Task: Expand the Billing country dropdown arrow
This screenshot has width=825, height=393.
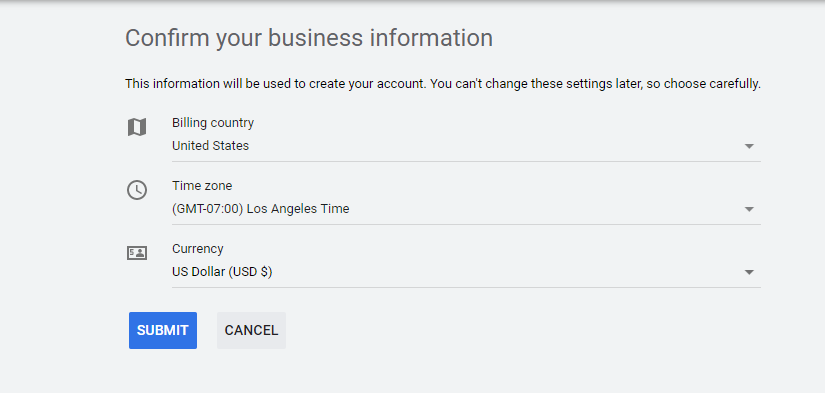Action: click(x=749, y=146)
